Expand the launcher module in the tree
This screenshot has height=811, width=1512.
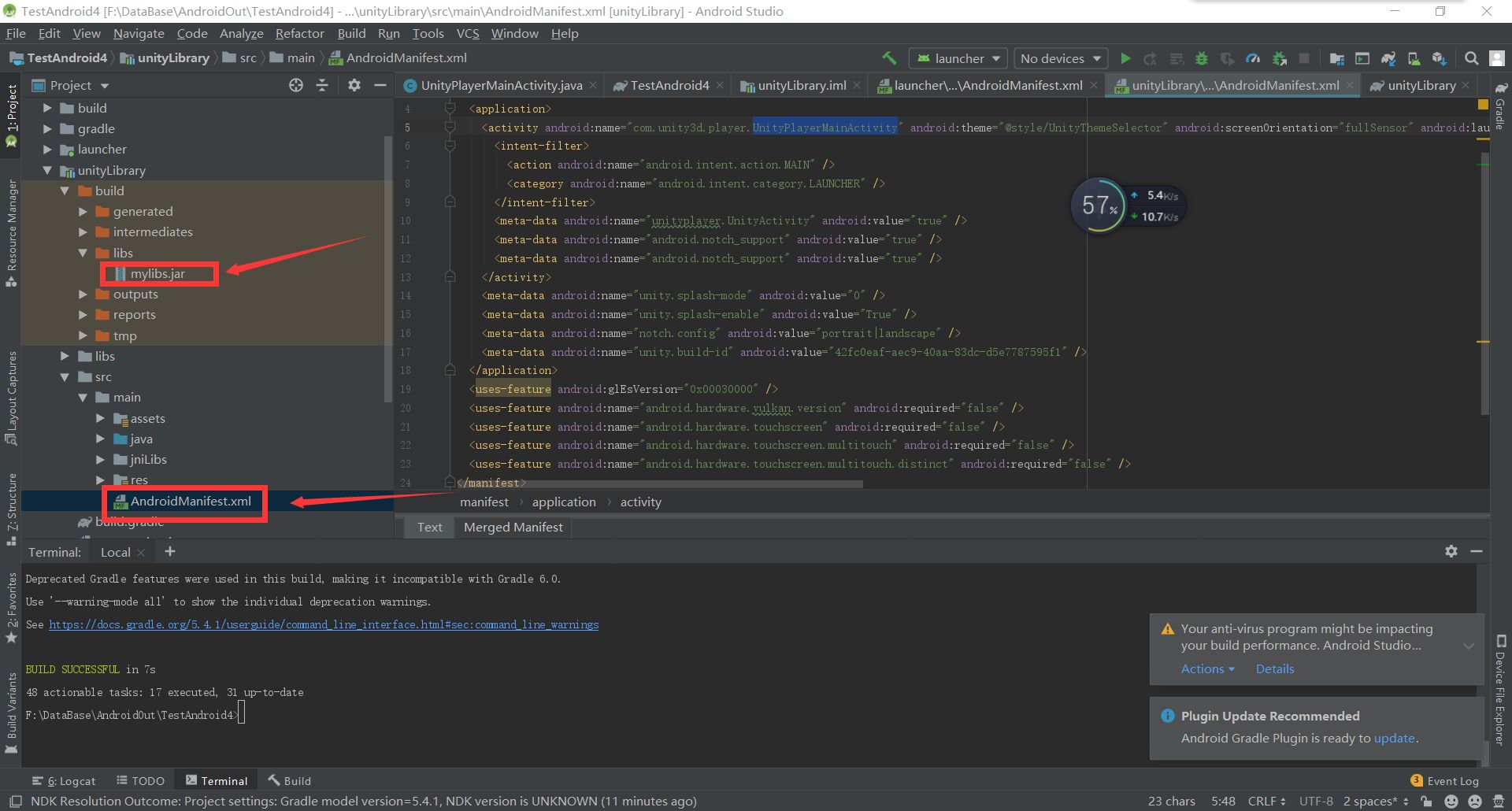47,149
